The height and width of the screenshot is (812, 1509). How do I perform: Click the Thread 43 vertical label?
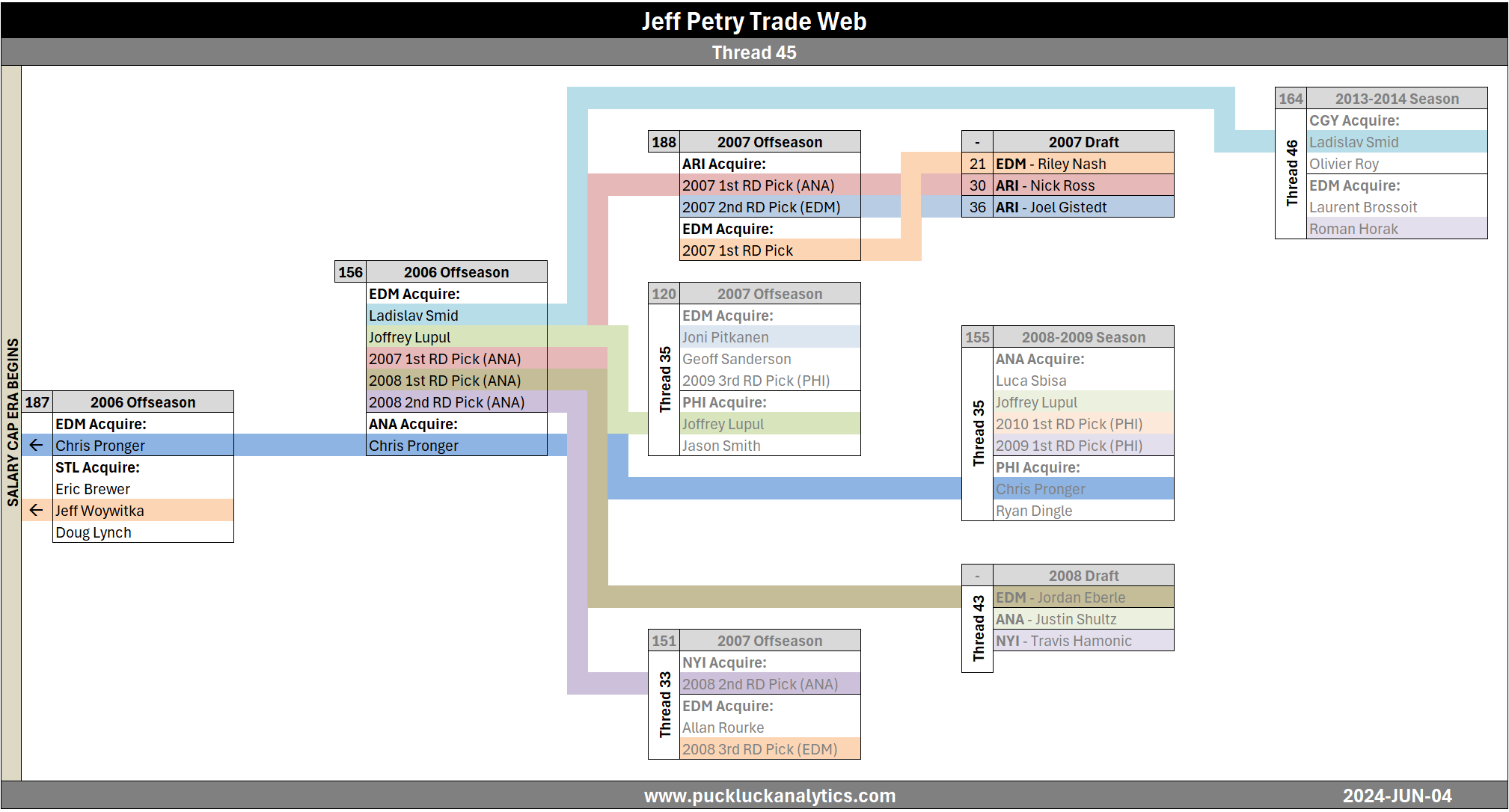coord(978,628)
